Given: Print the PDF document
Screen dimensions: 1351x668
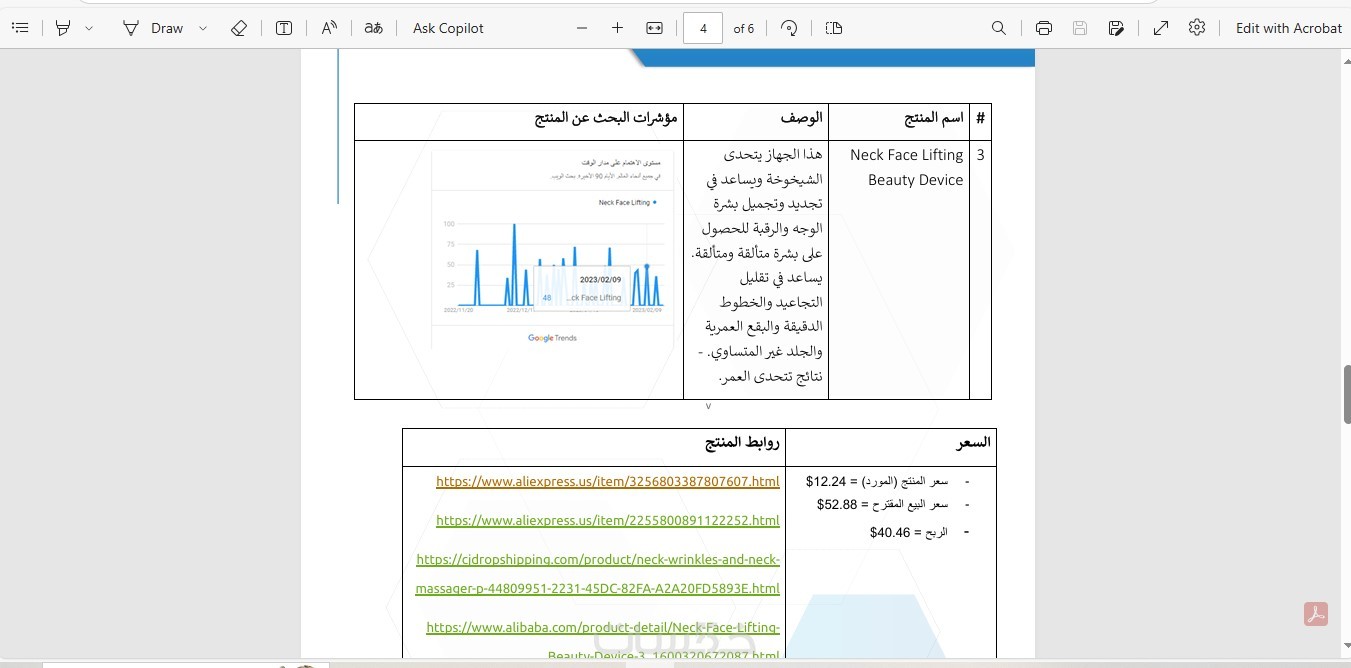Looking at the screenshot, I should tap(1044, 28).
